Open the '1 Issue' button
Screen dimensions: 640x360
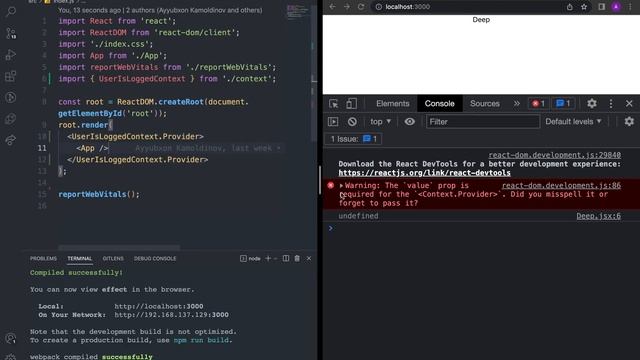tap(353, 139)
